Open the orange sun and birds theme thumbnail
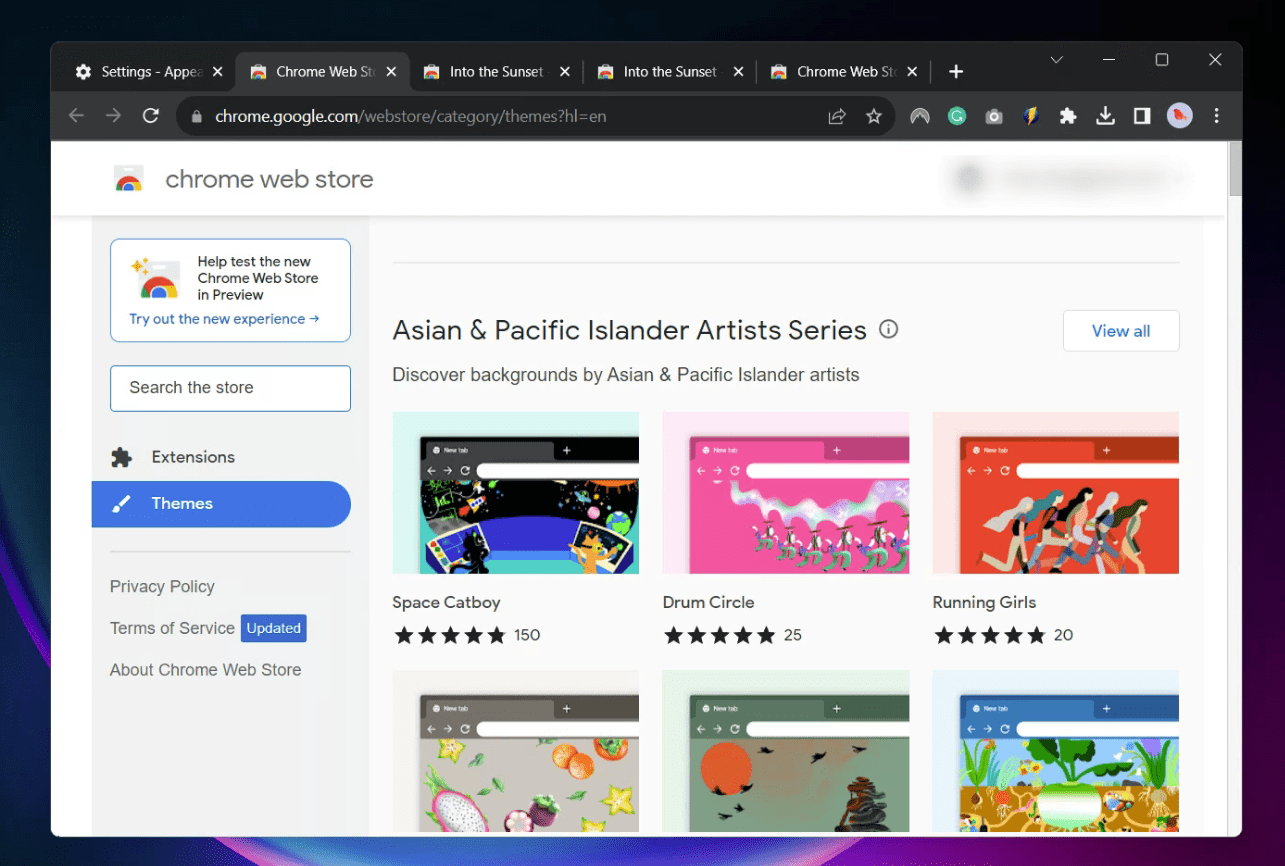1285x866 pixels. 786,752
